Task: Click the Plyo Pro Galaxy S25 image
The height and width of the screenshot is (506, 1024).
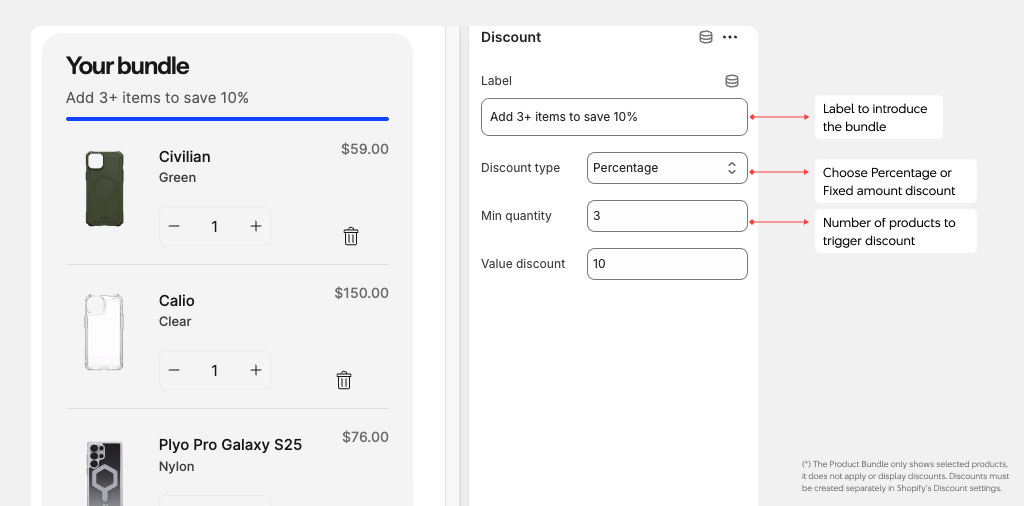Action: tap(104, 470)
